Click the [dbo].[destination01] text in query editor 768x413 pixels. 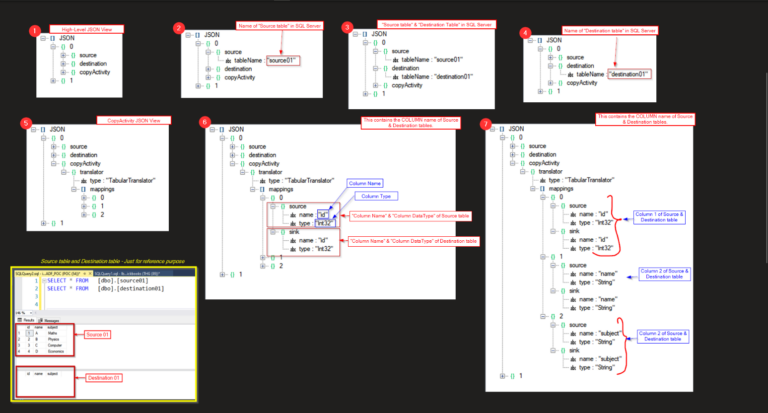coord(131,289)
